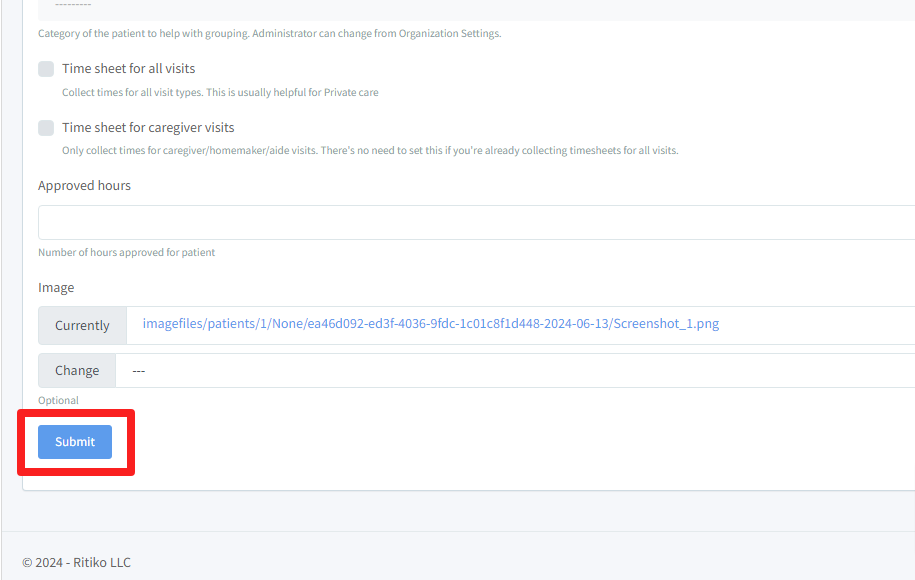This screenshot has width=915, height=580.
Task: Open the patient category dropdown at top
Action: pyautogui.click(x=476, y=6)
